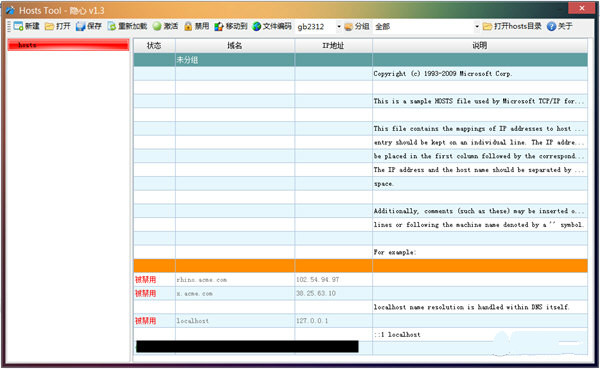
Task: Click the 分组 (Group) icon
Action: click(348, 26)
